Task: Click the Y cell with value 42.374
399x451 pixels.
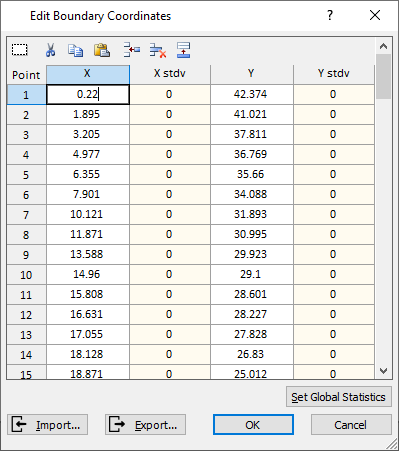Action: click(x=252, y=94)
